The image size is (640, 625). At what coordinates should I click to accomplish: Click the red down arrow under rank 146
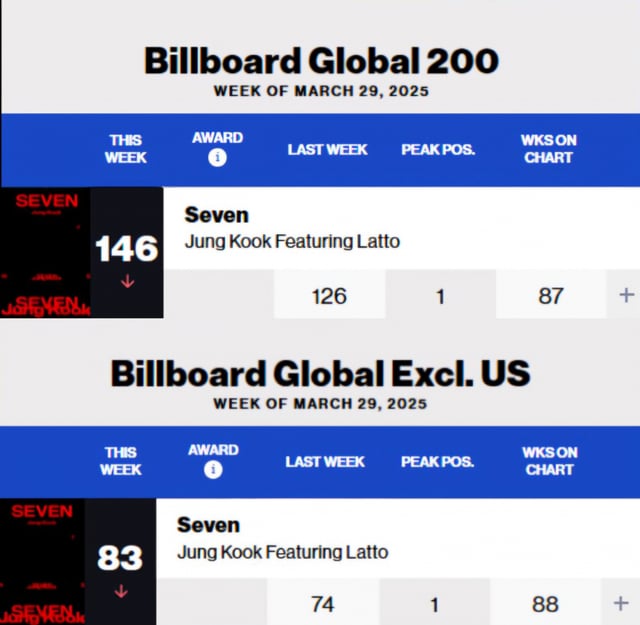(x=127, y=281)
